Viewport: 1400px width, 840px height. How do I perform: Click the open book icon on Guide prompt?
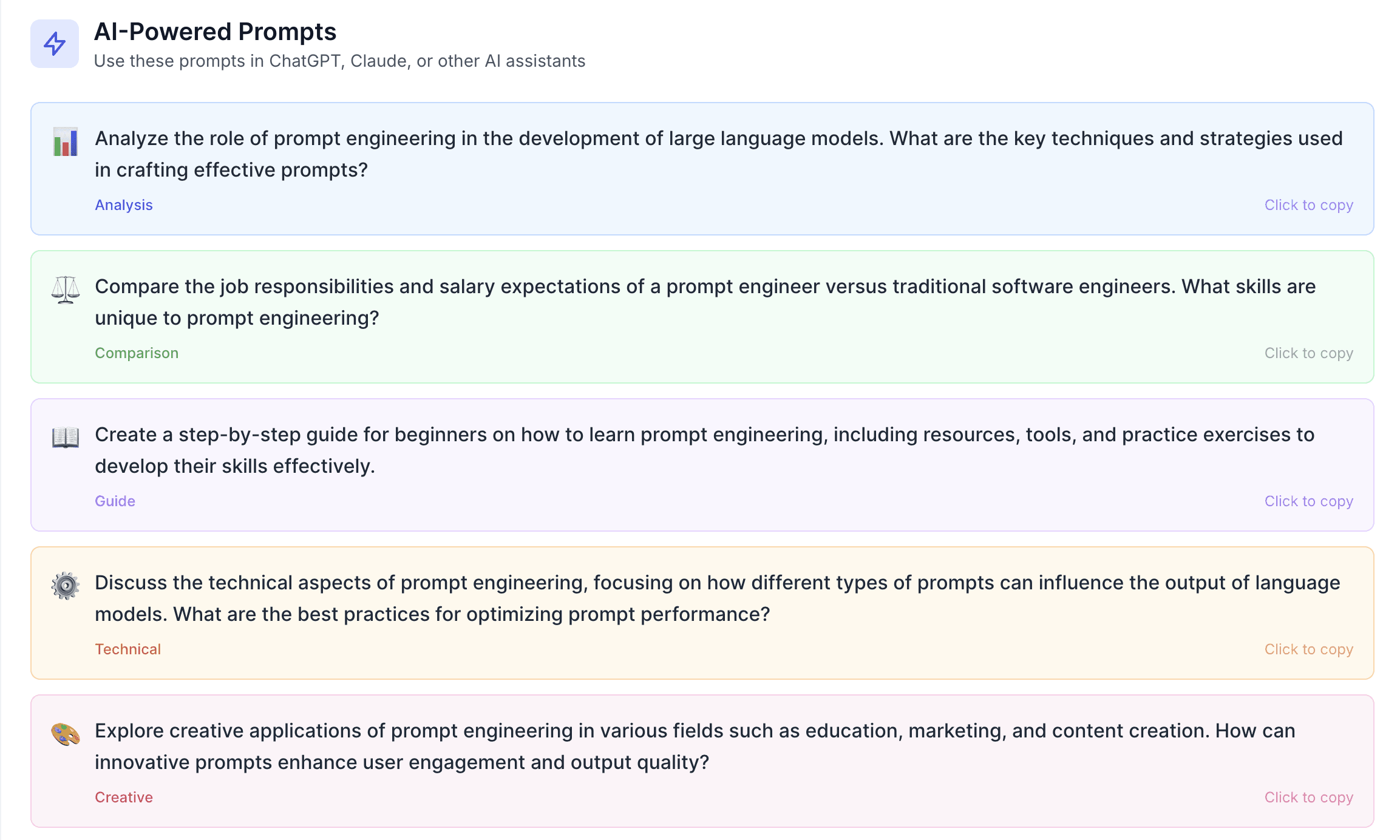pos(65,438)
